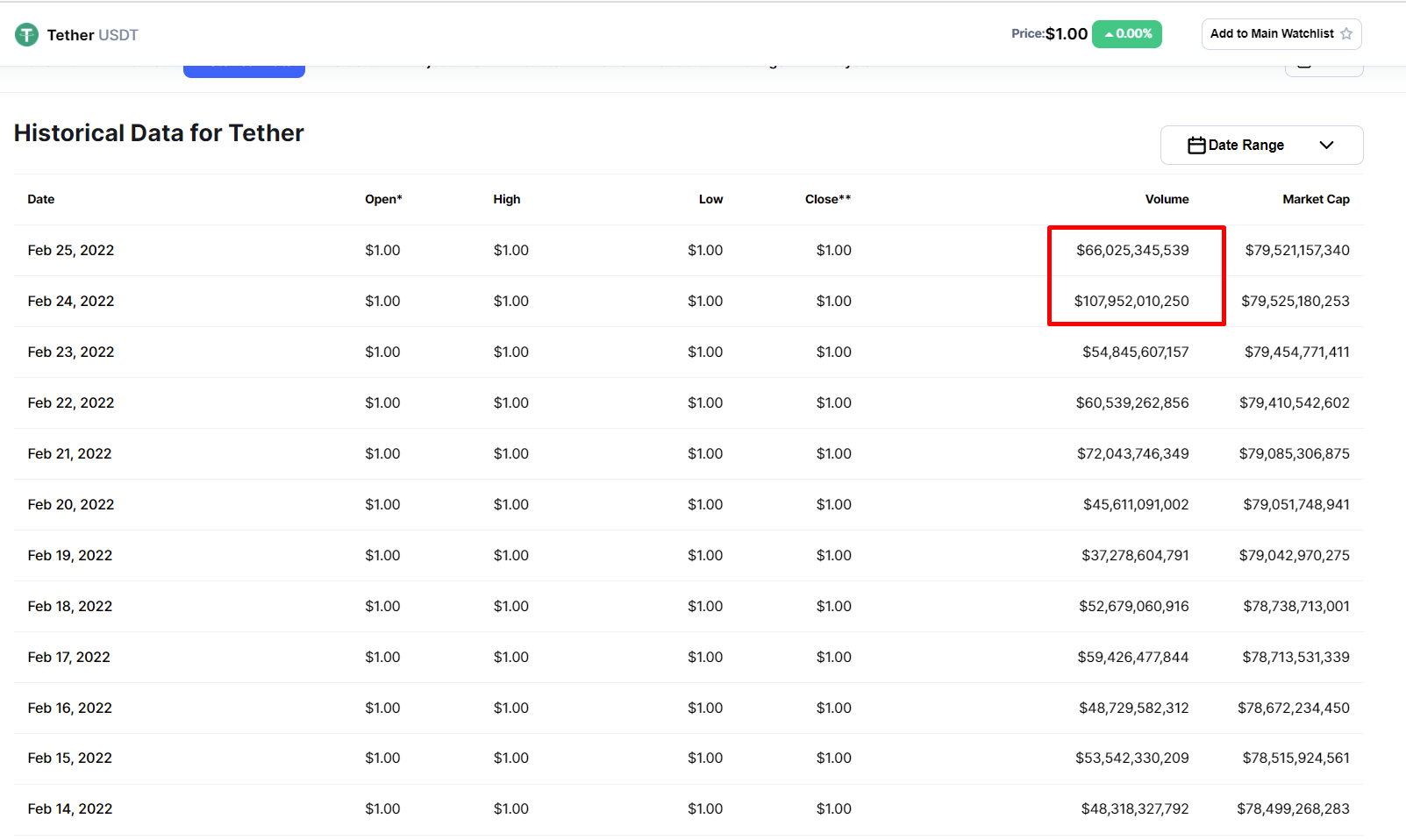1406x840 pixels.
Task: Click the Low price for Feb 23, 2022
Action: click(x=705, y=352)
